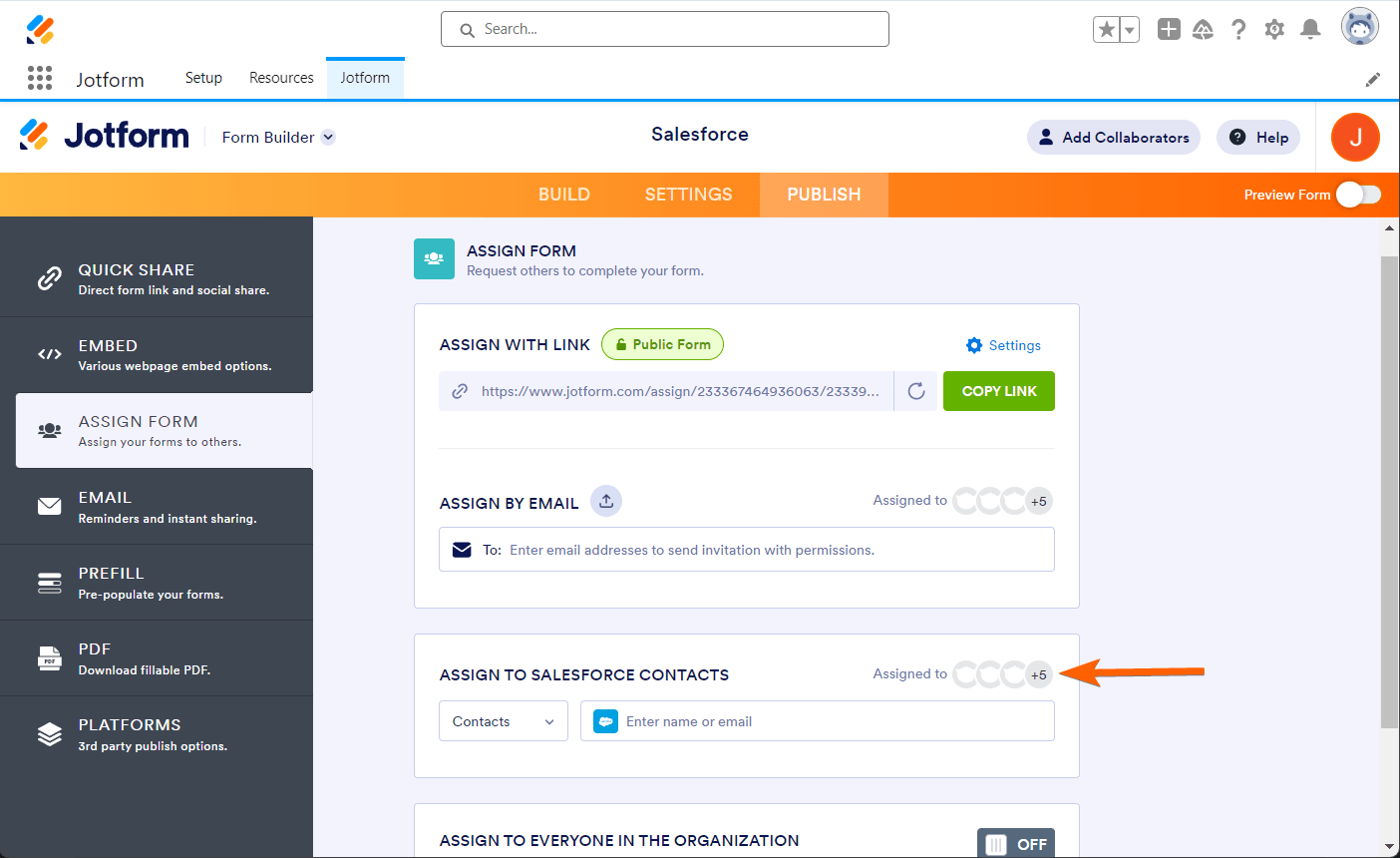Switch to the BUILD tab
The image size is (1400, 858).
point(564,195)
